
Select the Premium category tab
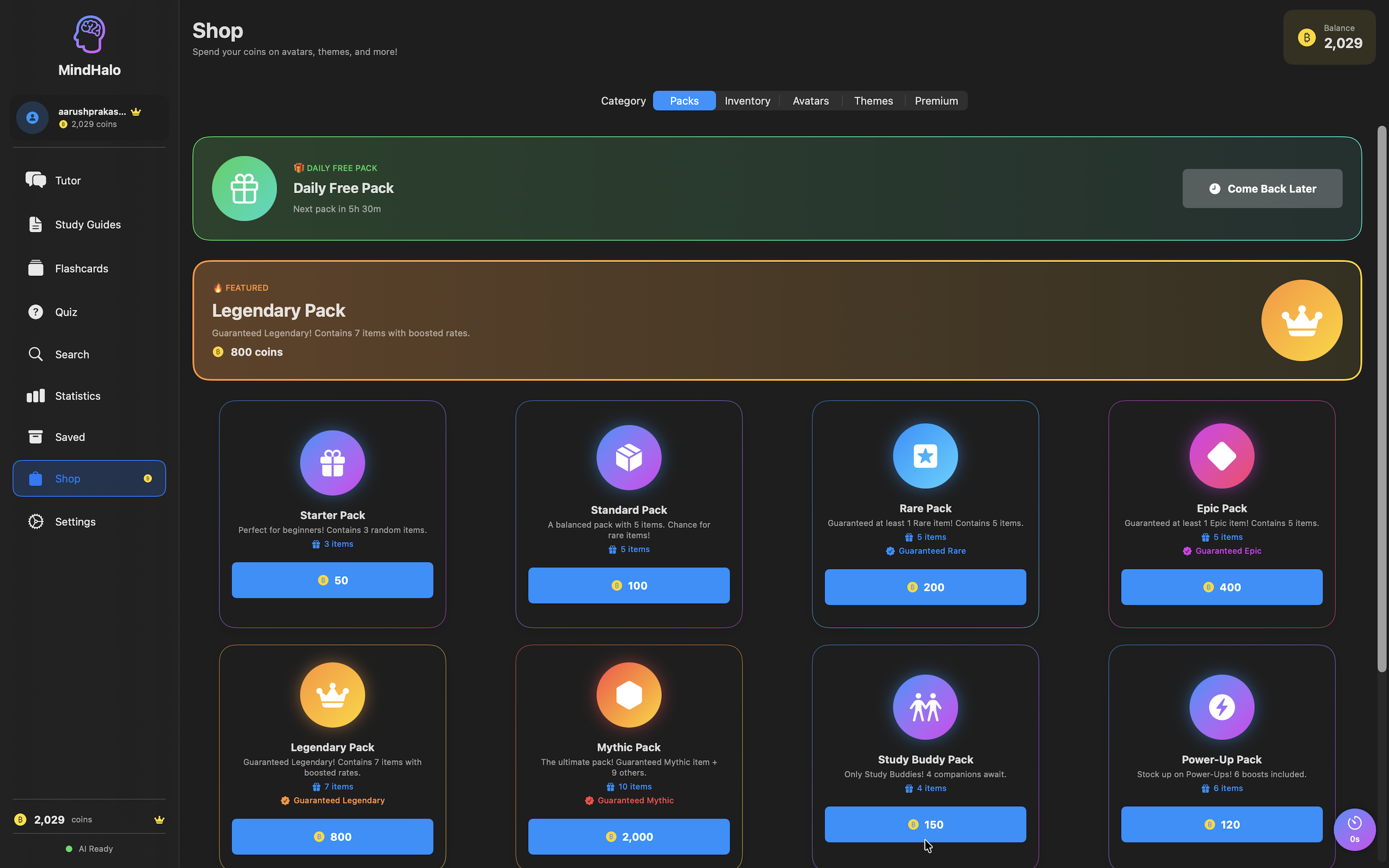click(935, 100)
